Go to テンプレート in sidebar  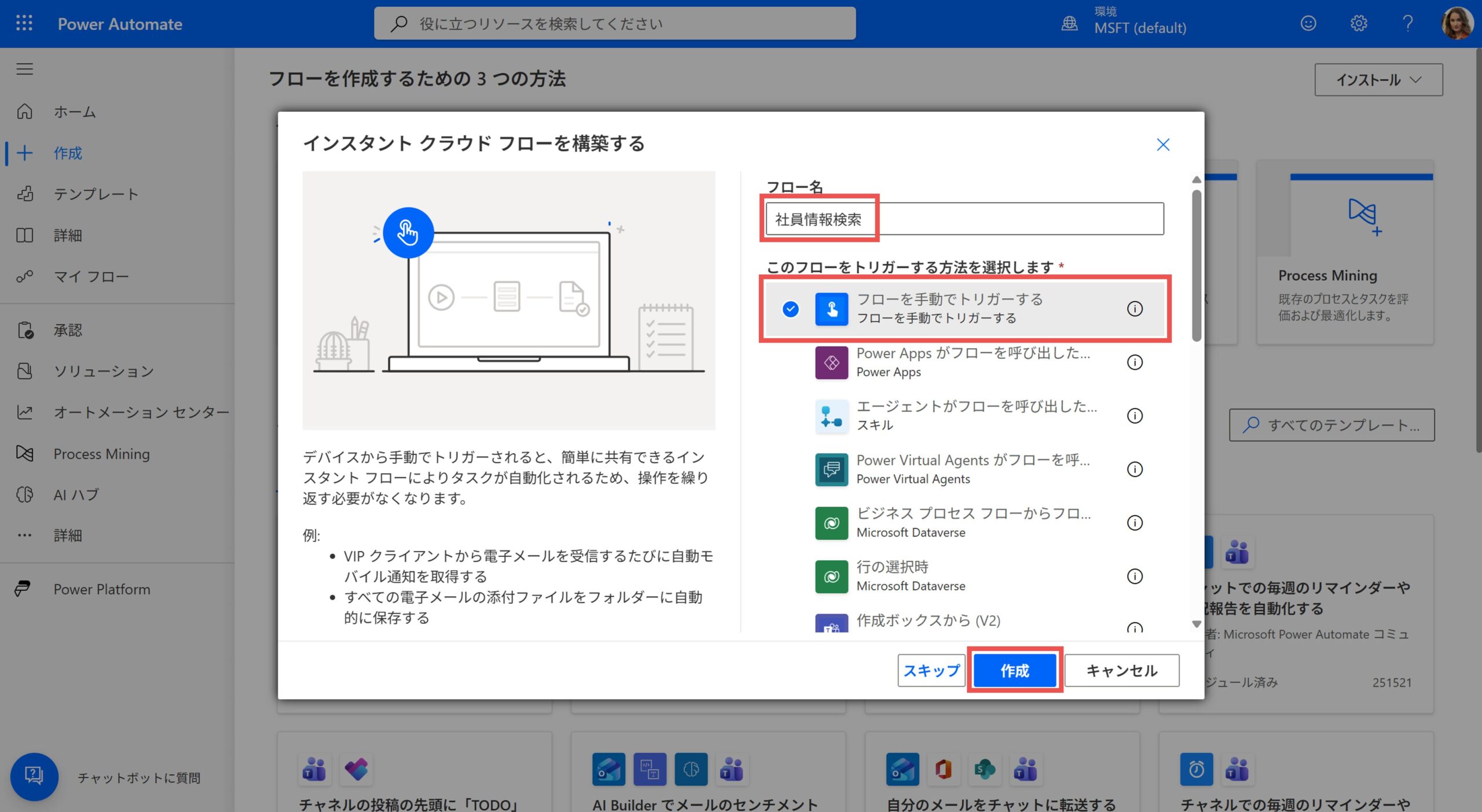click(x=96, y=194)
